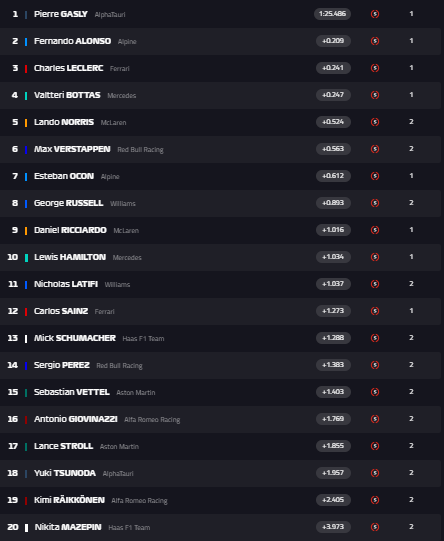Click the soft tyre icon for Pierre Gasly
444x541 pixels.
(375, 14)
